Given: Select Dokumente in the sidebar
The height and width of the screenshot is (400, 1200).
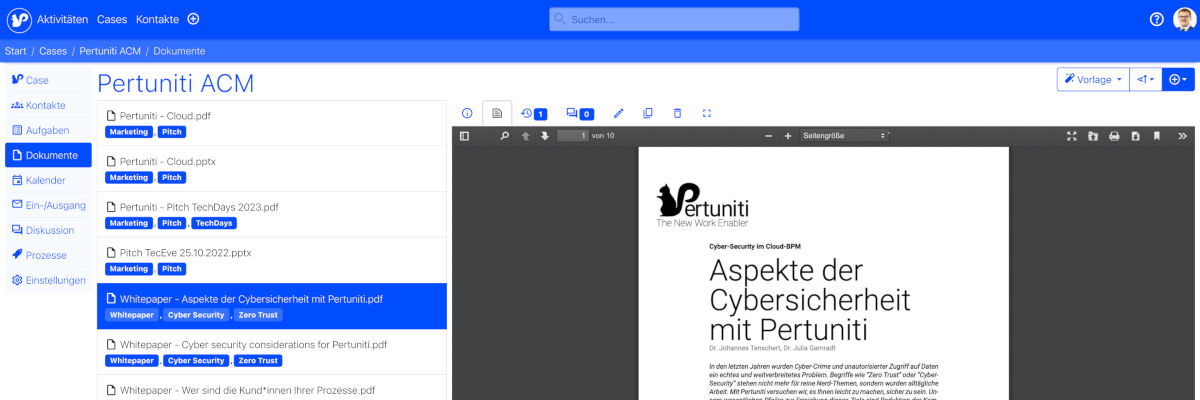Looking at the screenshot, I should point(48,155).
